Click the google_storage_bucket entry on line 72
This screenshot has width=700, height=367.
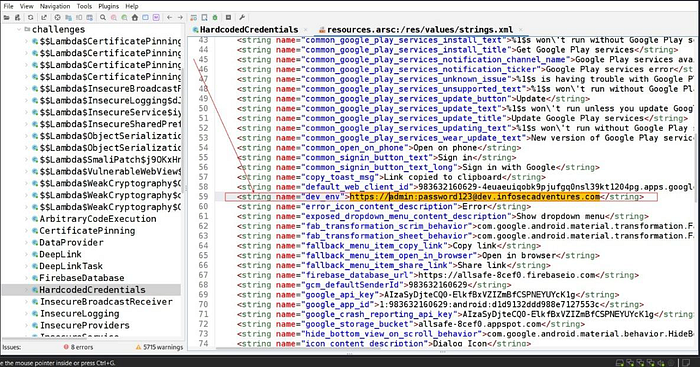click(412, 324)
